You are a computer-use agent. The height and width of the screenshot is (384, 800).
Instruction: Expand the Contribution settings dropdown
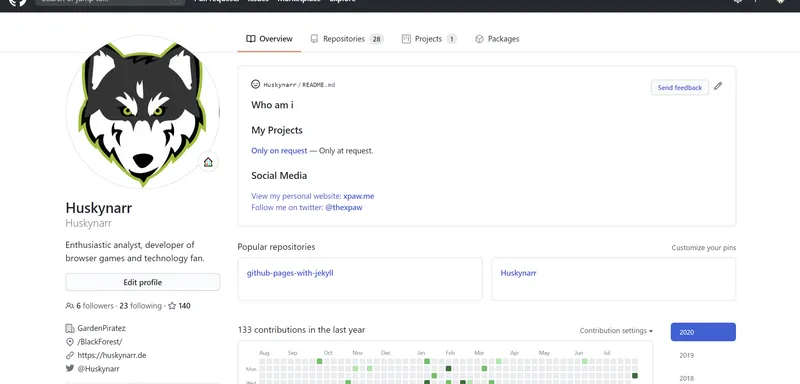616,330
